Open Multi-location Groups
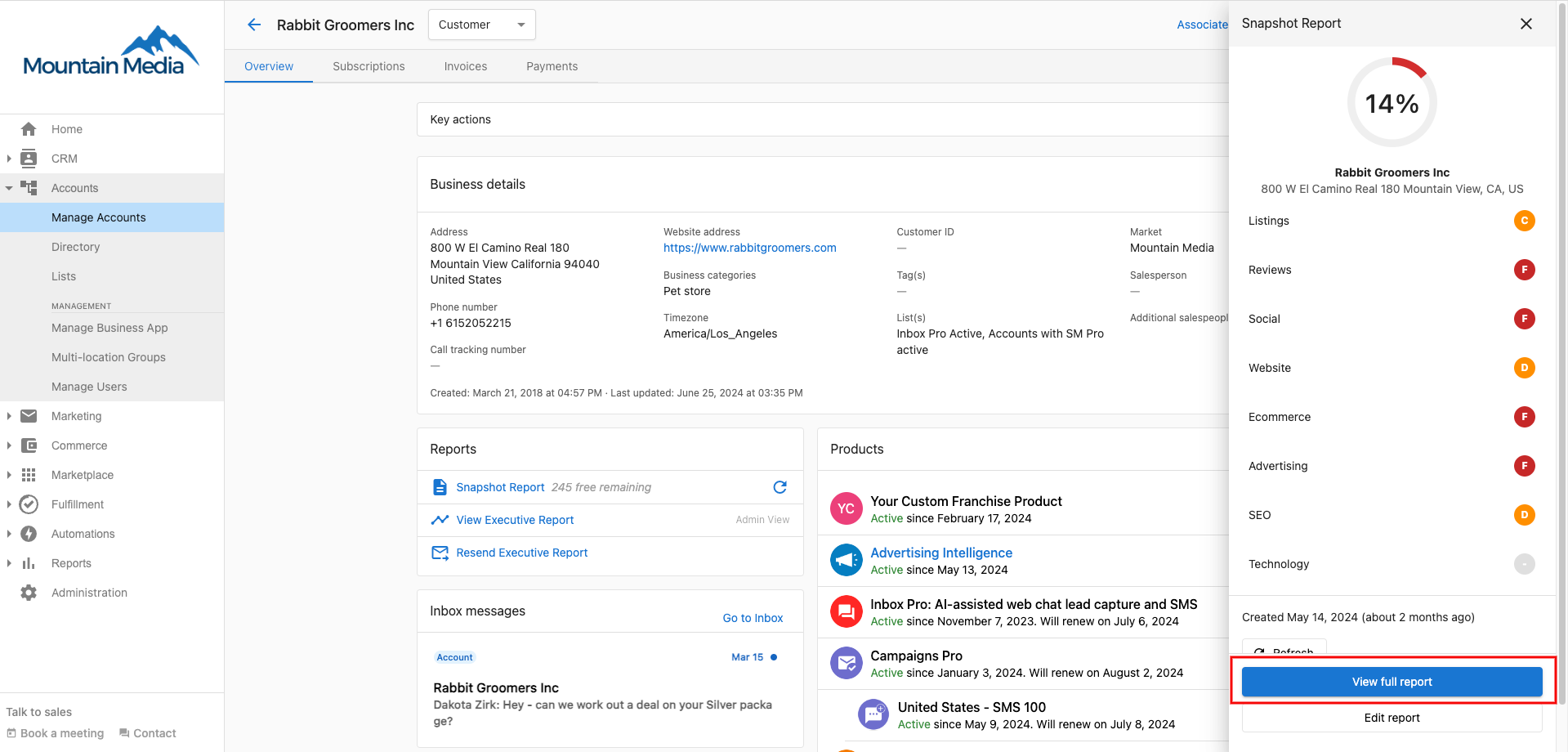This screenshot has width=1568, height=752. pos(112,357)
